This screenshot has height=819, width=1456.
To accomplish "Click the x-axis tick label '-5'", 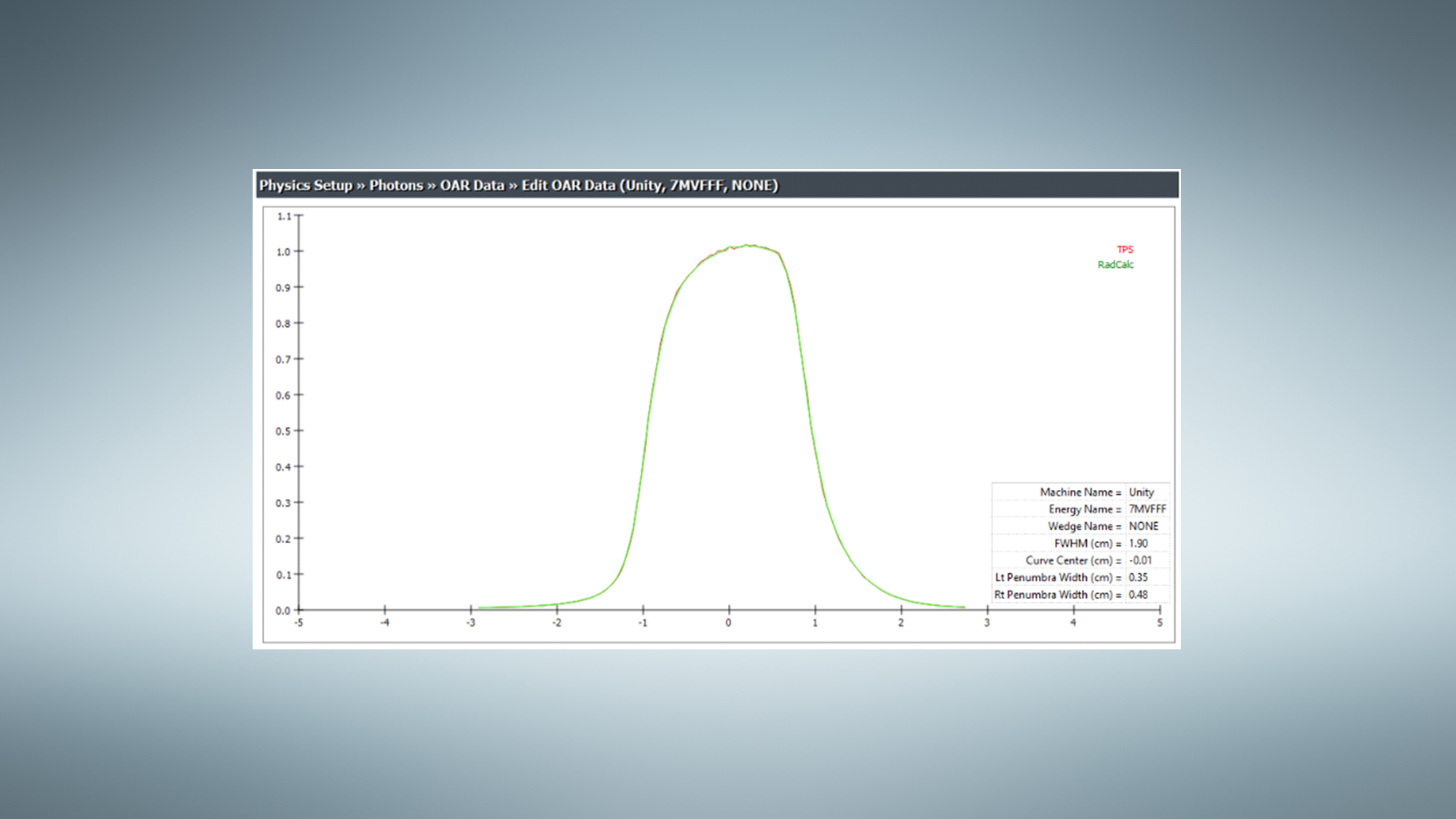I will coord(298,623).
